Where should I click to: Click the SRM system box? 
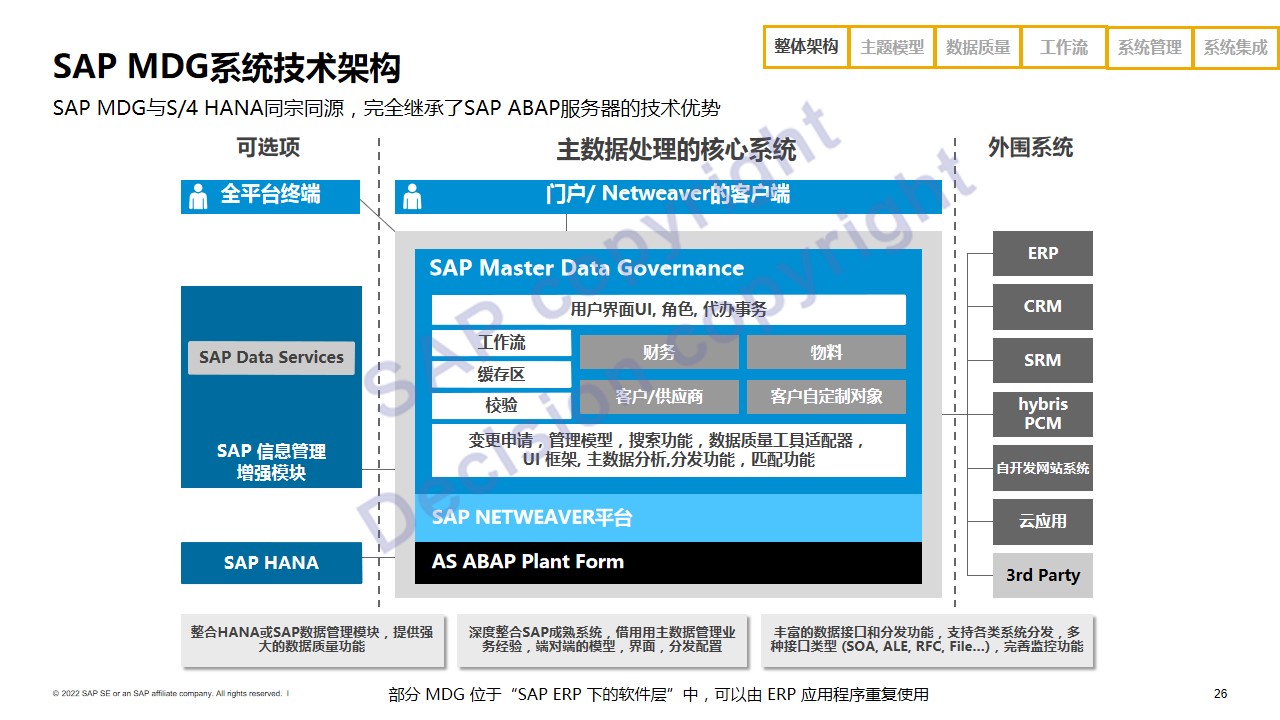point(1042,361)
